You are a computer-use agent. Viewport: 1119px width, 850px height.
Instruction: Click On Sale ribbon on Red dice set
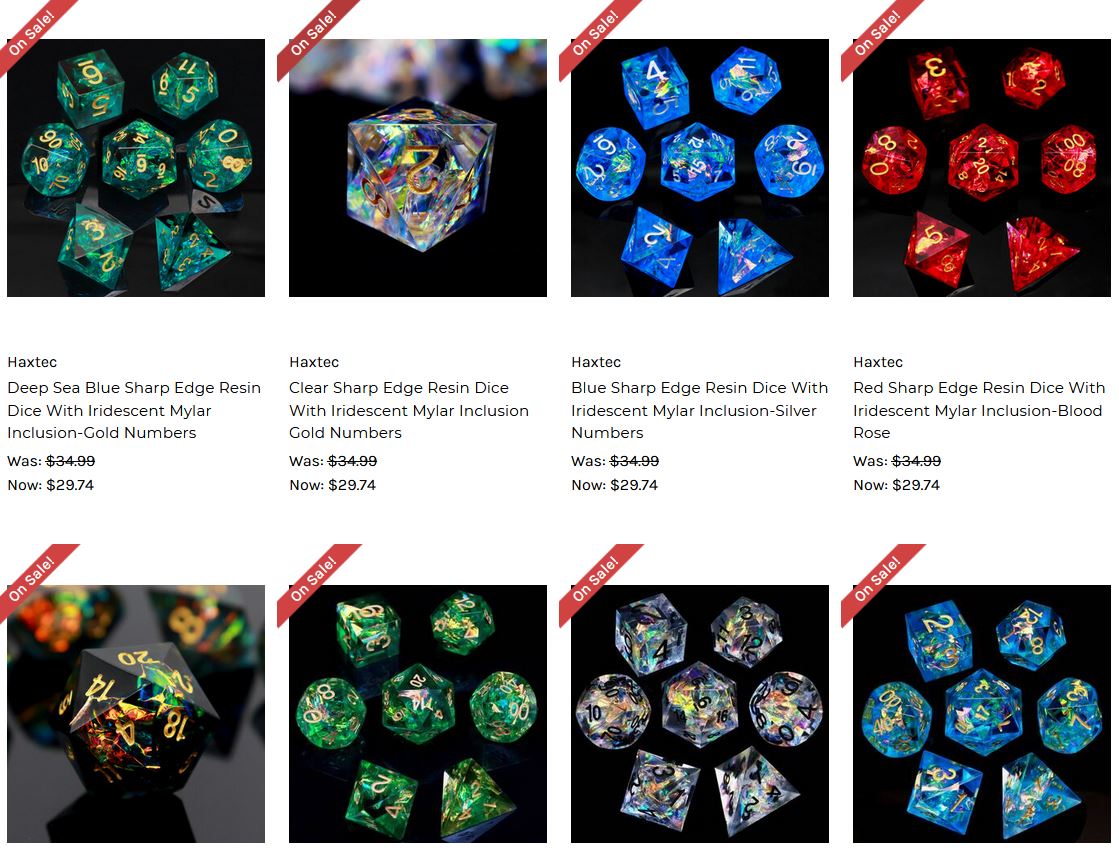878,32
